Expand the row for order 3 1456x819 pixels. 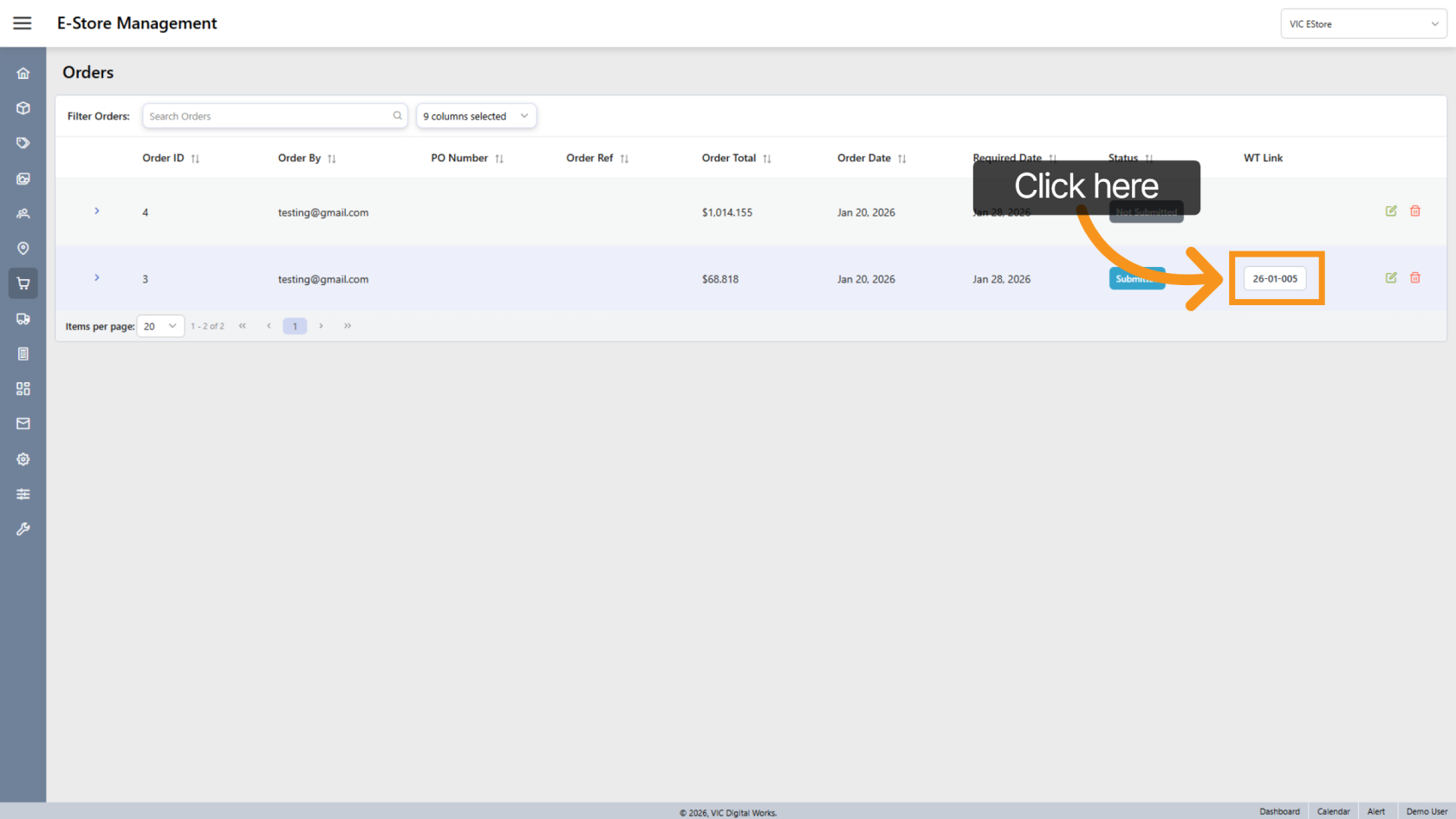pyautogui.click(x=97, y=277)
